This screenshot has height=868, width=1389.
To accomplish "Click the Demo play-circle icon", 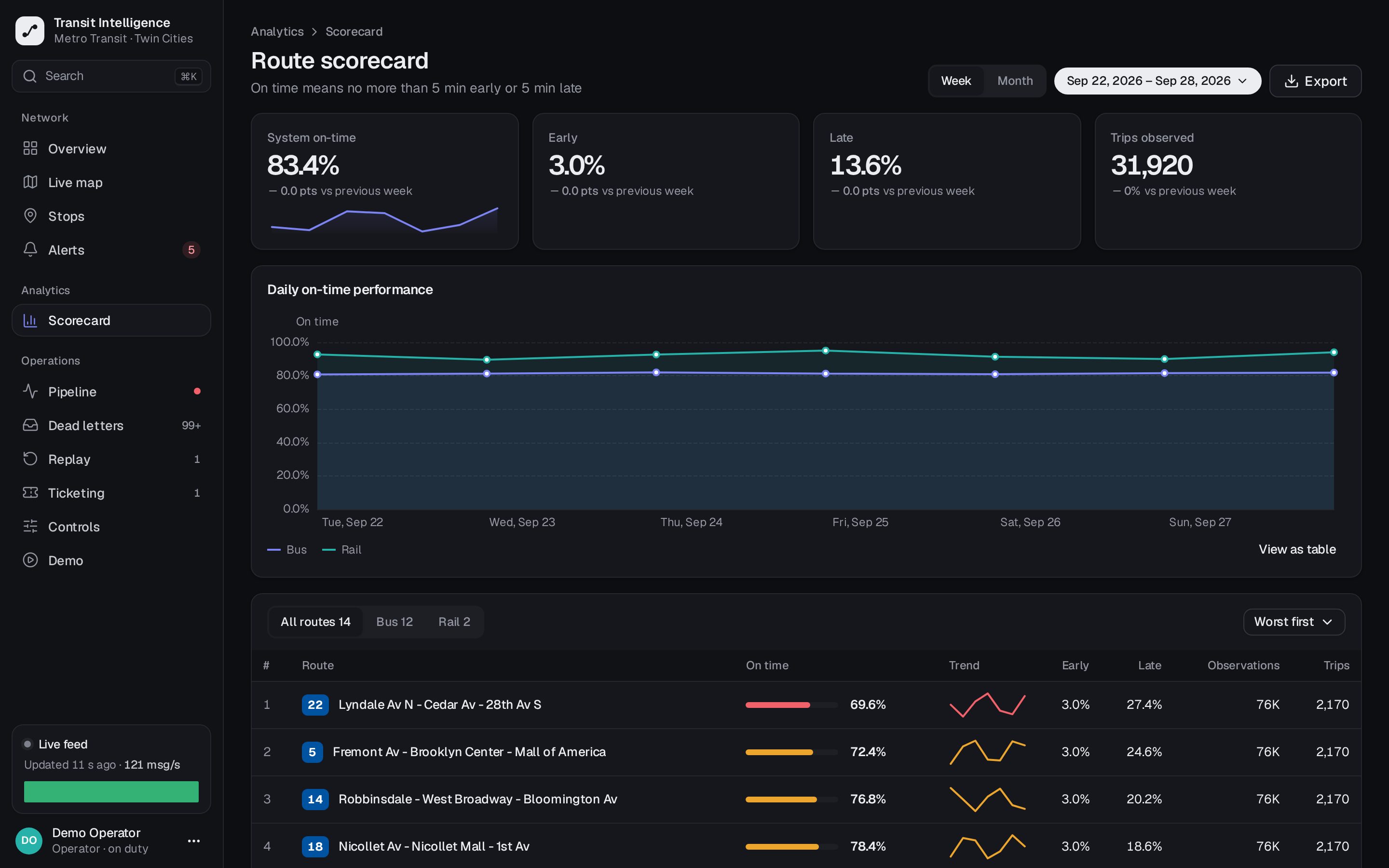I will (x=30, y=560).
